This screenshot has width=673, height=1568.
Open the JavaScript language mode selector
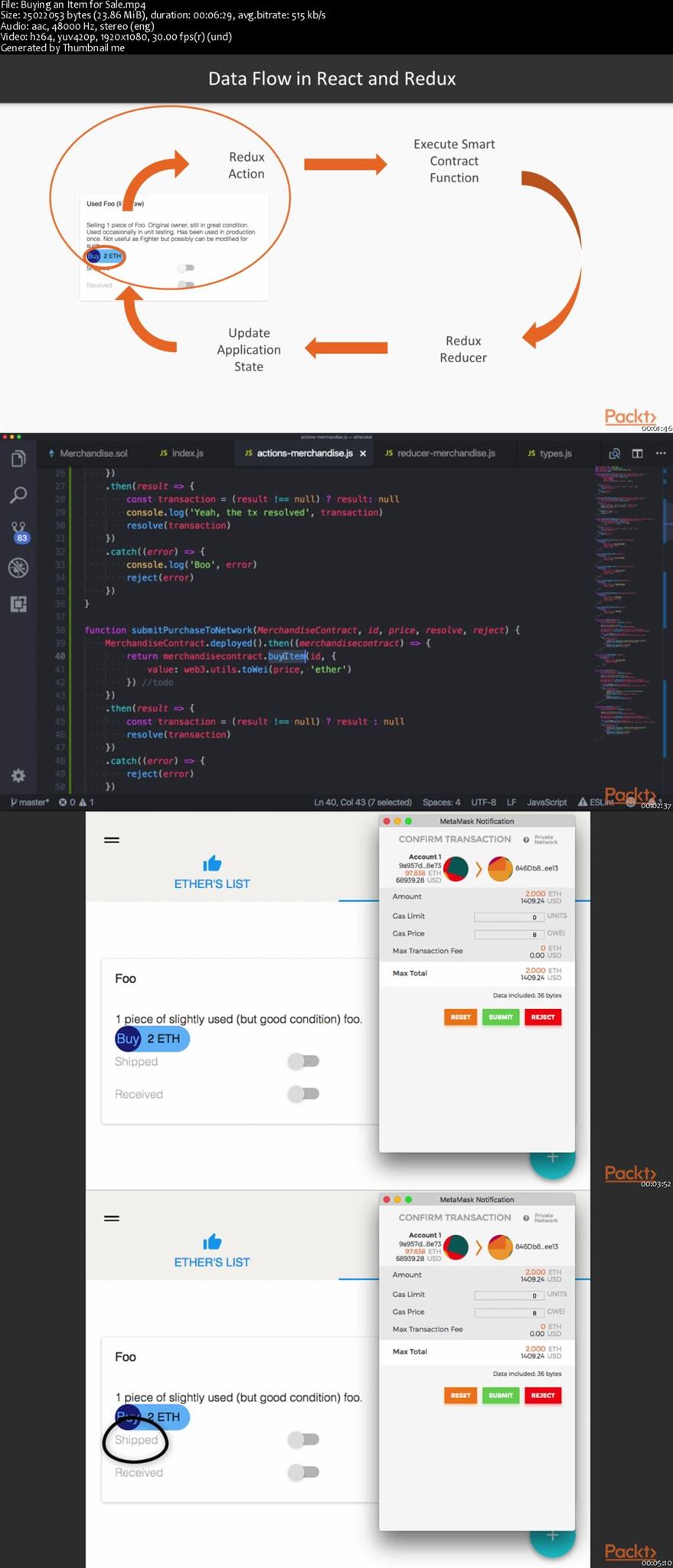547,802
